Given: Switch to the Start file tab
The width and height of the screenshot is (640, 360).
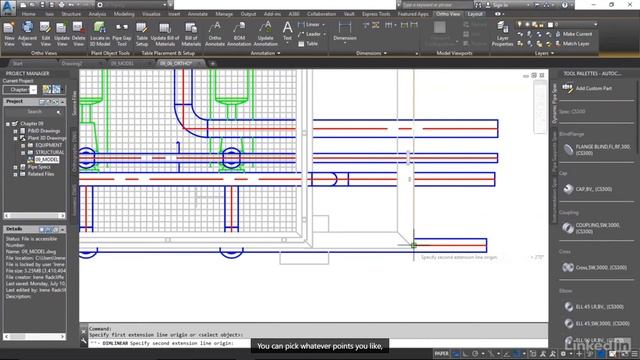Looking at the screenshot, I should point(18,64).
